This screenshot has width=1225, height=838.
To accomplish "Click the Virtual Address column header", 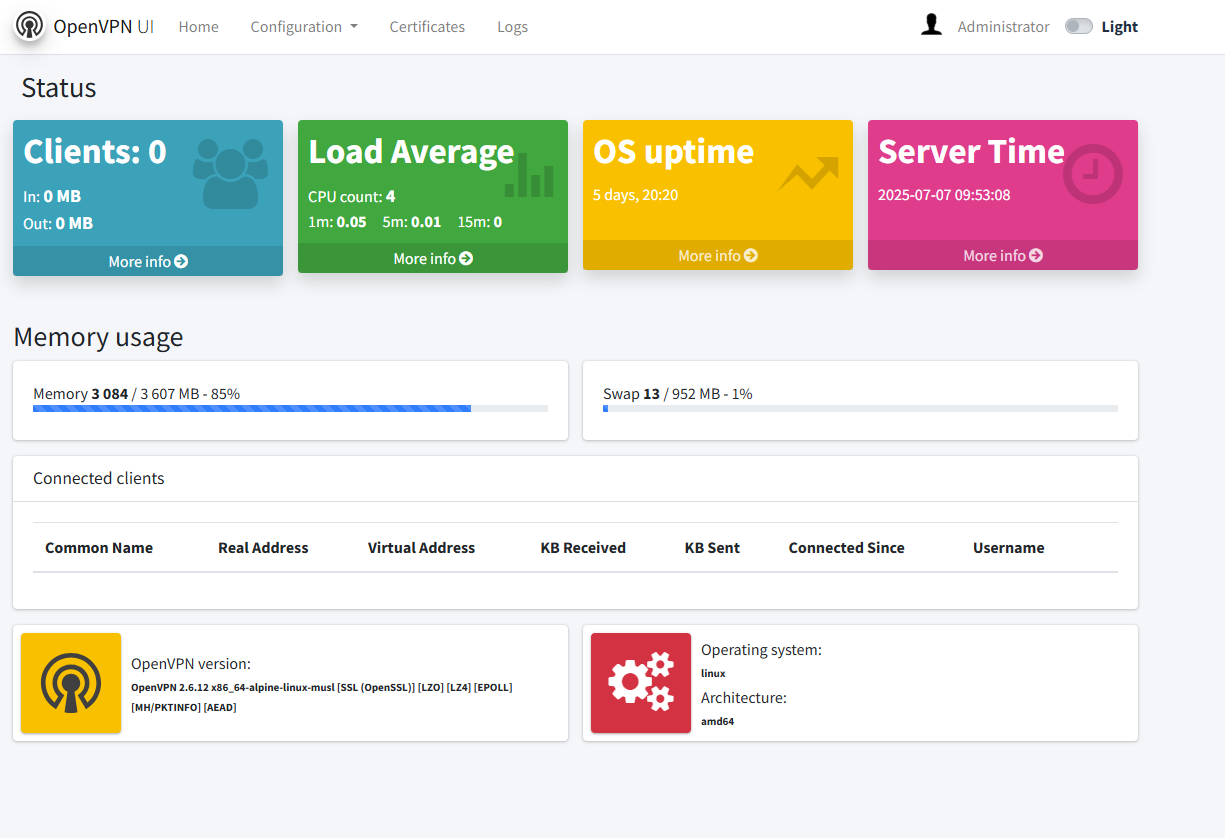I will (421, 548).
